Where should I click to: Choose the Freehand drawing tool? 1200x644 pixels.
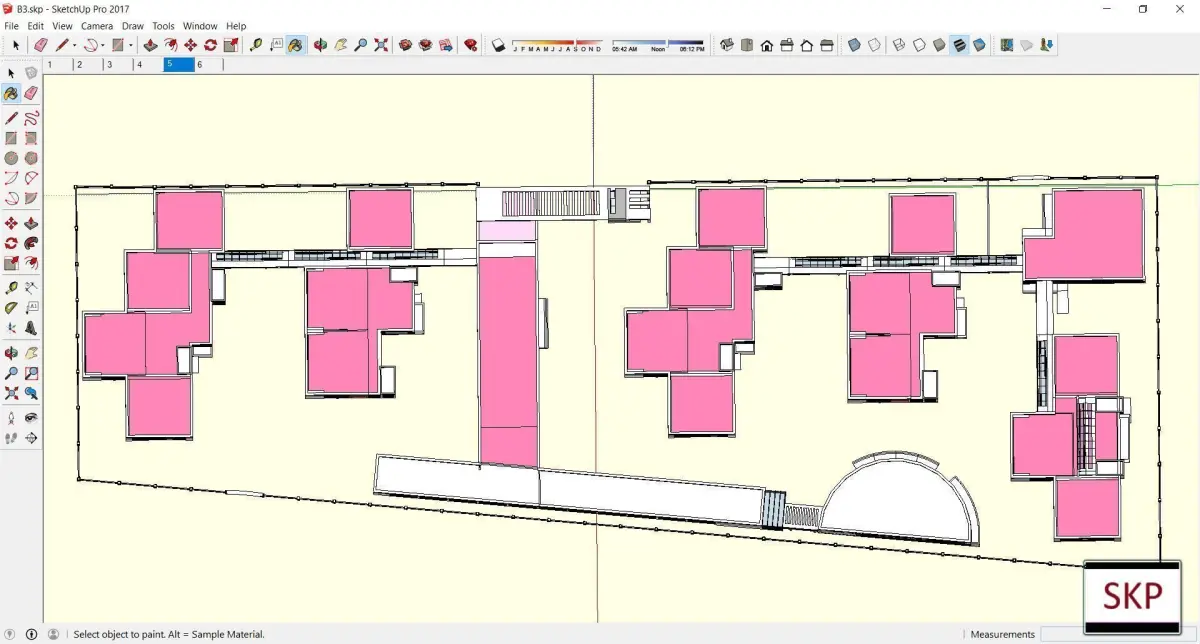coord(31,117)
